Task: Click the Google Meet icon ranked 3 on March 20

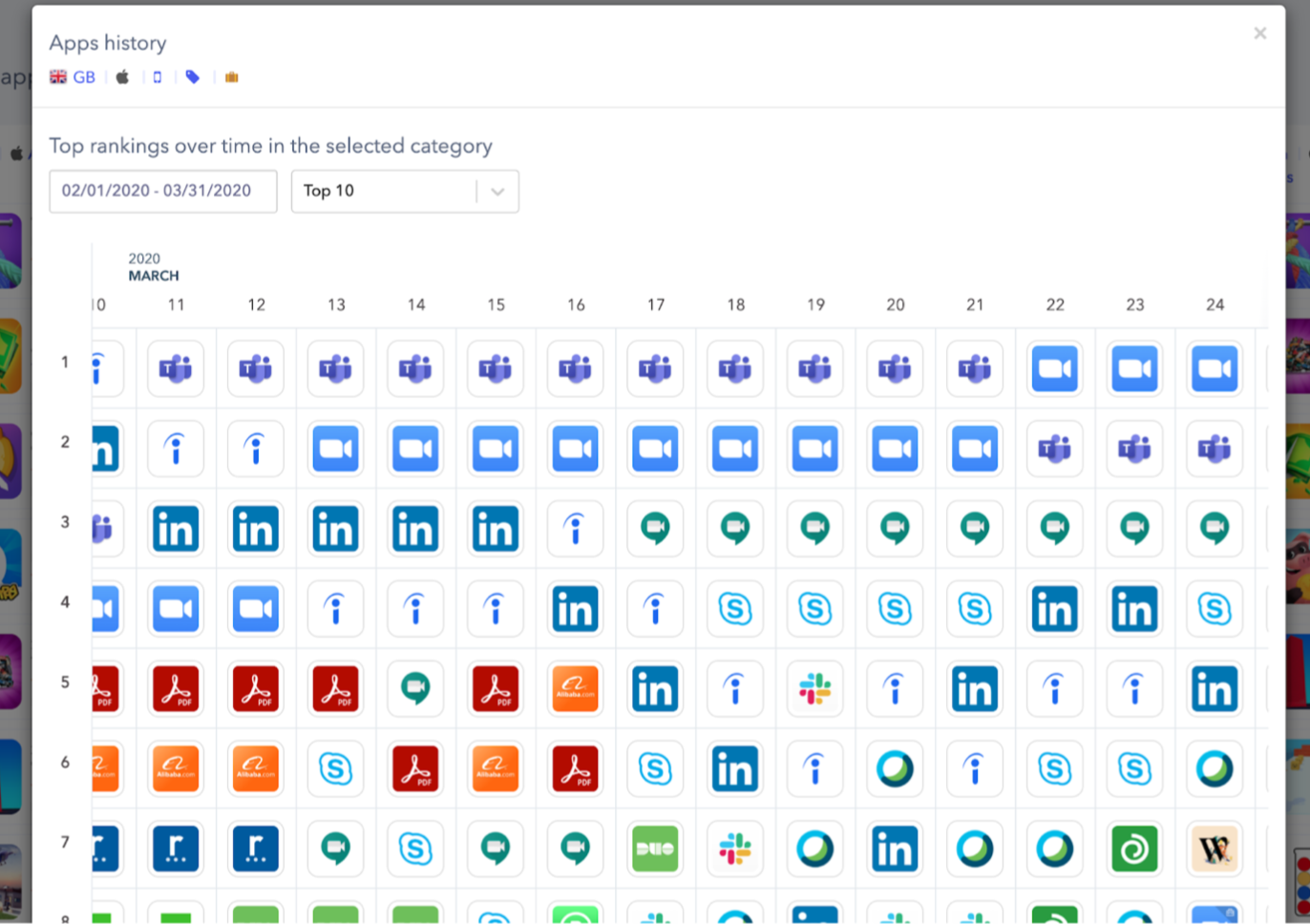Action: click(895, 529)
